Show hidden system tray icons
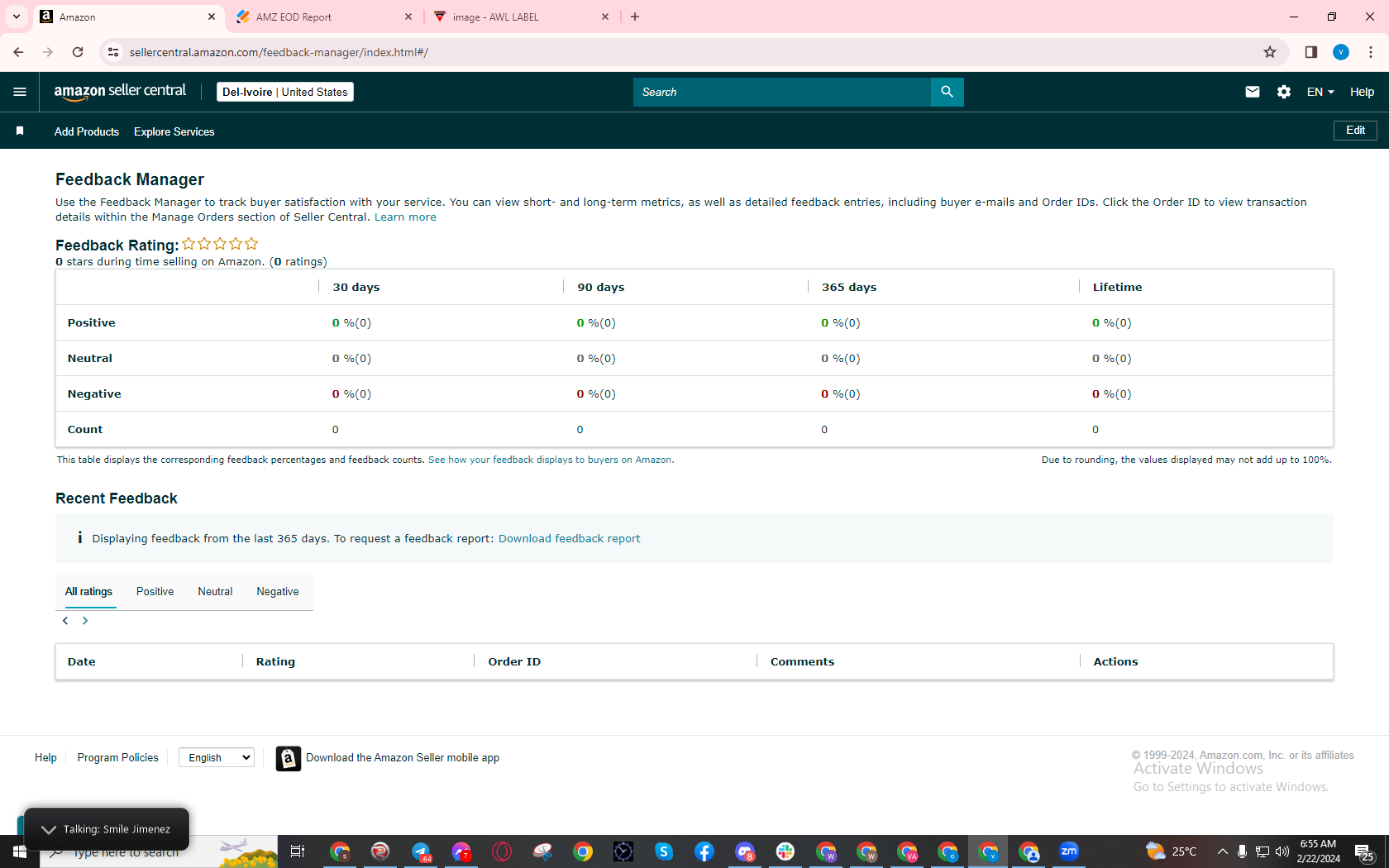This screenshot has height=868, width=1389. pos(1223,851)
